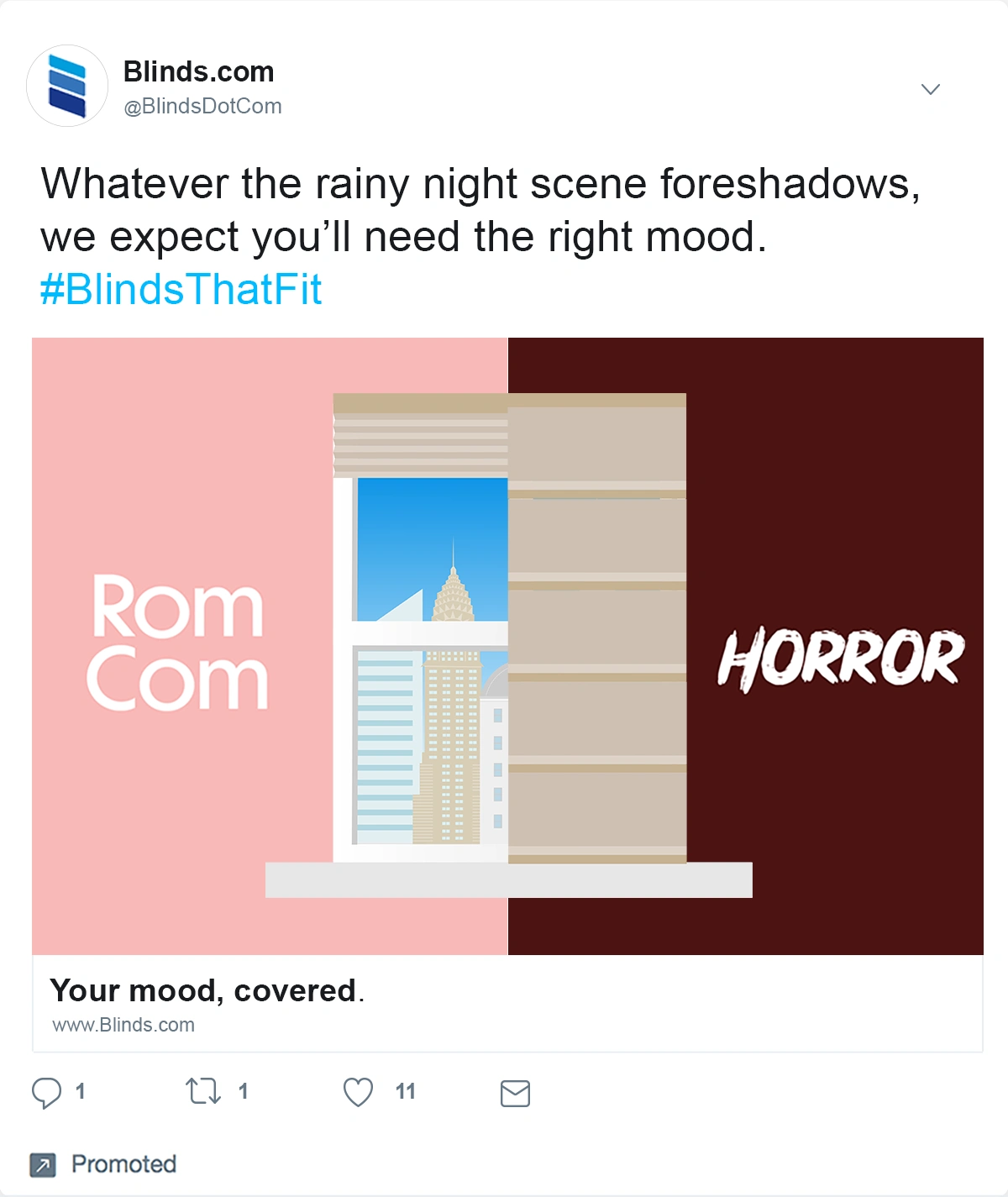1008x1197 pixels.
Task: Click the tweet text about rainy night scene
Action: coord(479,210)
